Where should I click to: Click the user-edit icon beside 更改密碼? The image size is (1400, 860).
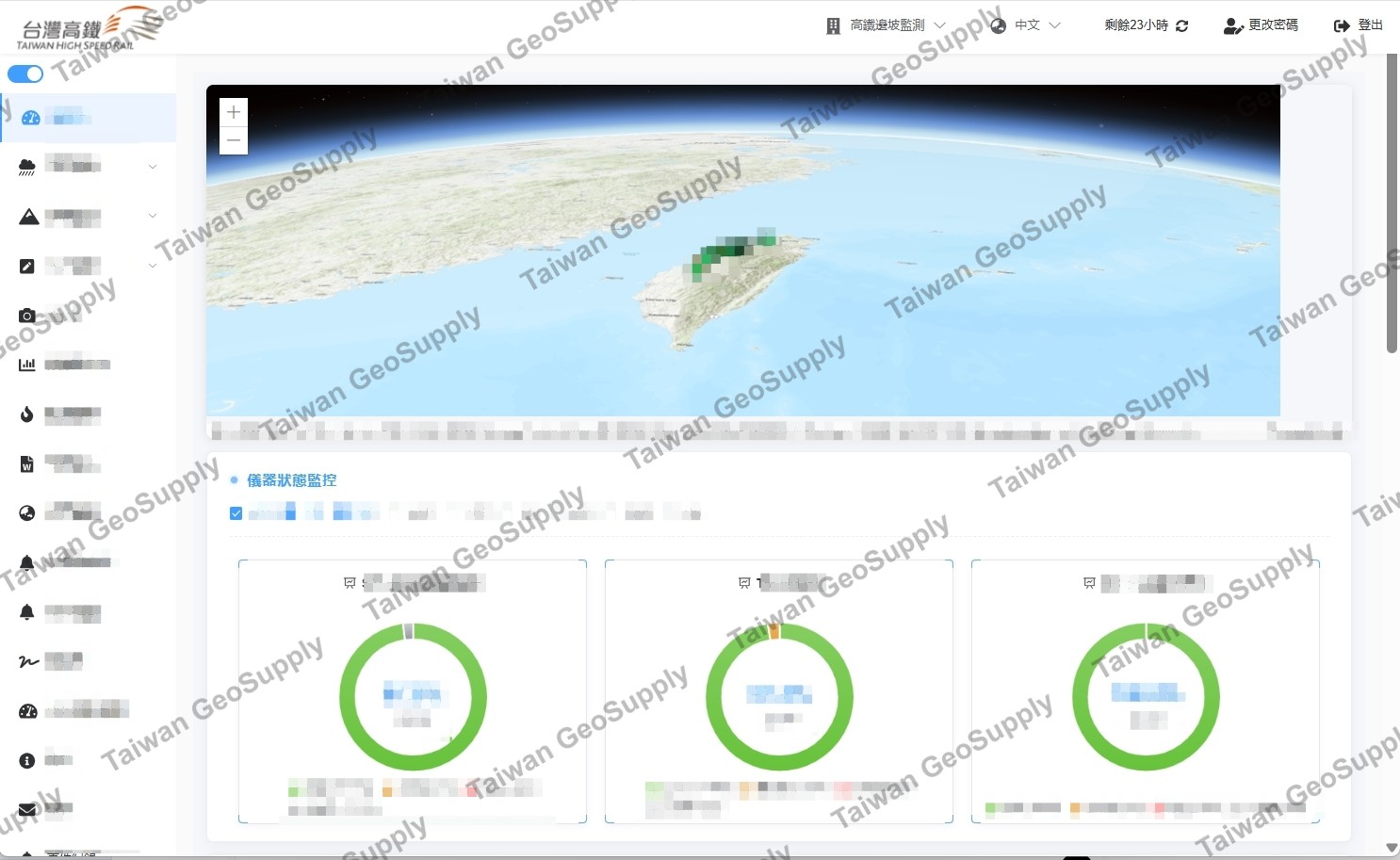point(1233,25)
